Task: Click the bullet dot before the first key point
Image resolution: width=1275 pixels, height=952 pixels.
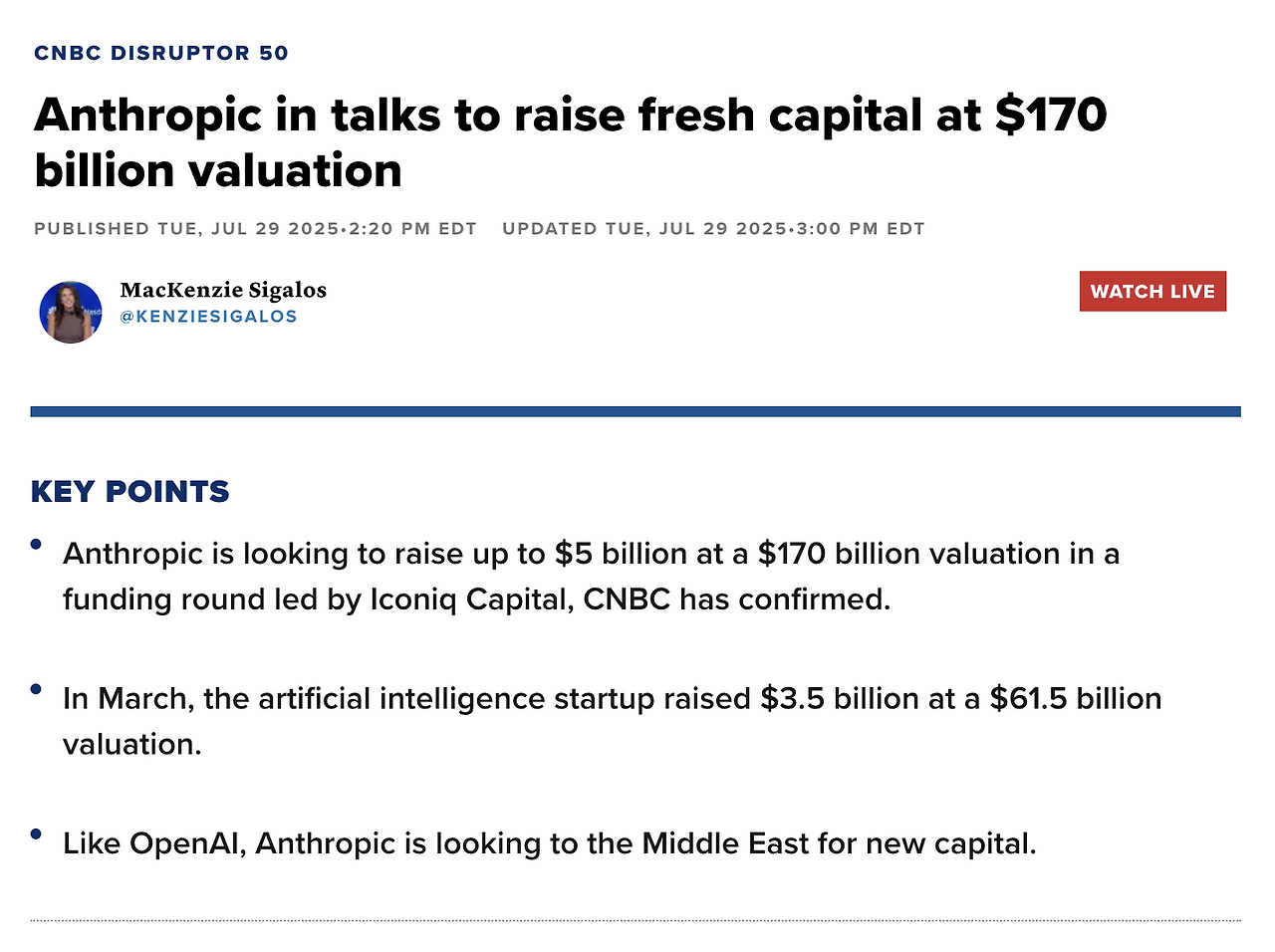Action: tap(36, 544)
